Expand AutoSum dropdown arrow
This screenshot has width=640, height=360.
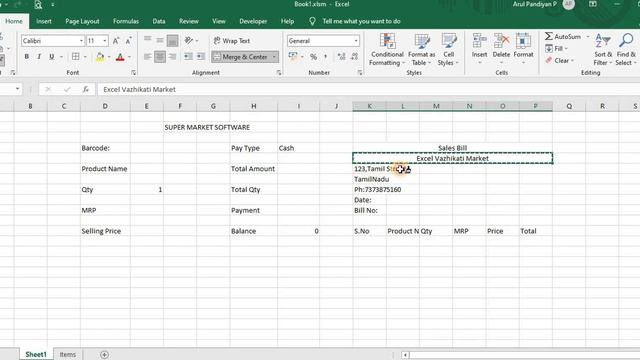(588, 37)
